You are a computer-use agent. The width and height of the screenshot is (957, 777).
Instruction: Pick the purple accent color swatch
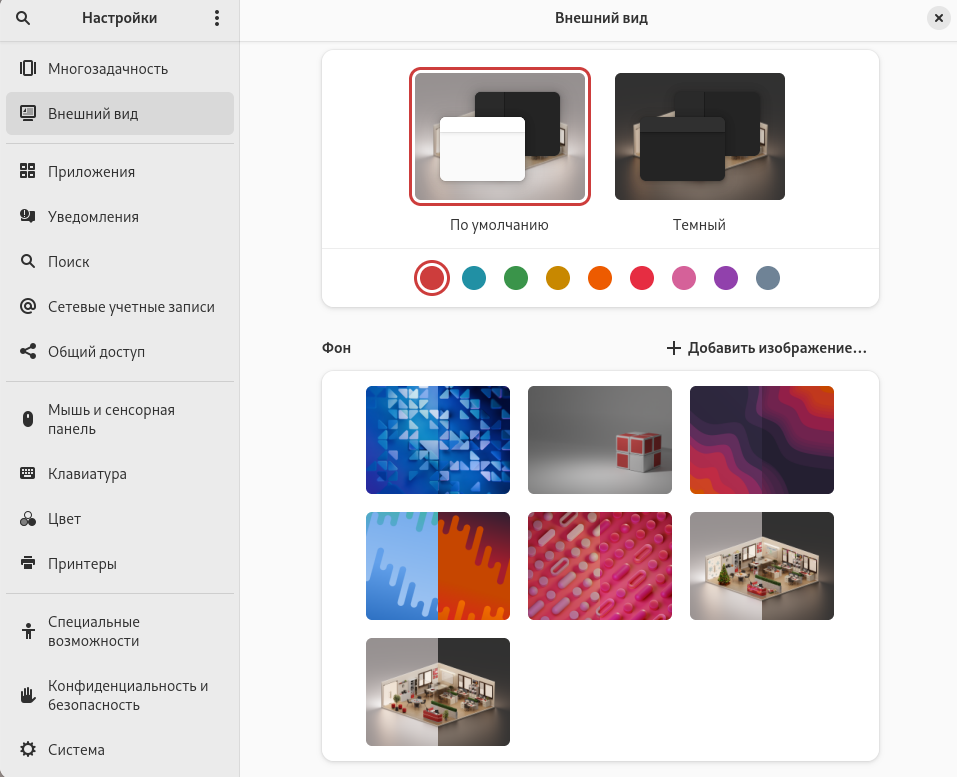pos(726,278)
